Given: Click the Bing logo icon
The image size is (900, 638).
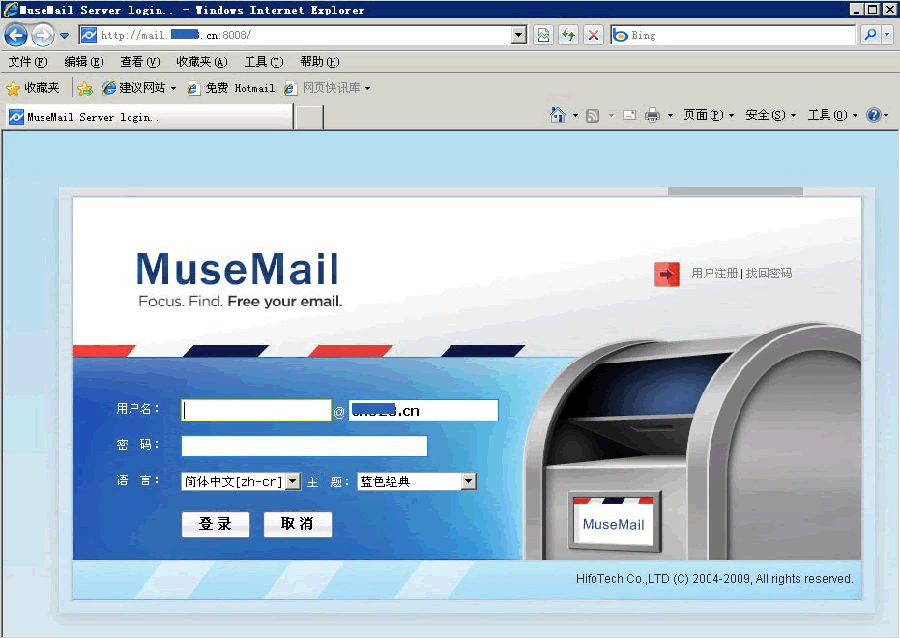Looking at the screenshot, I should click(x=620, y=35).
